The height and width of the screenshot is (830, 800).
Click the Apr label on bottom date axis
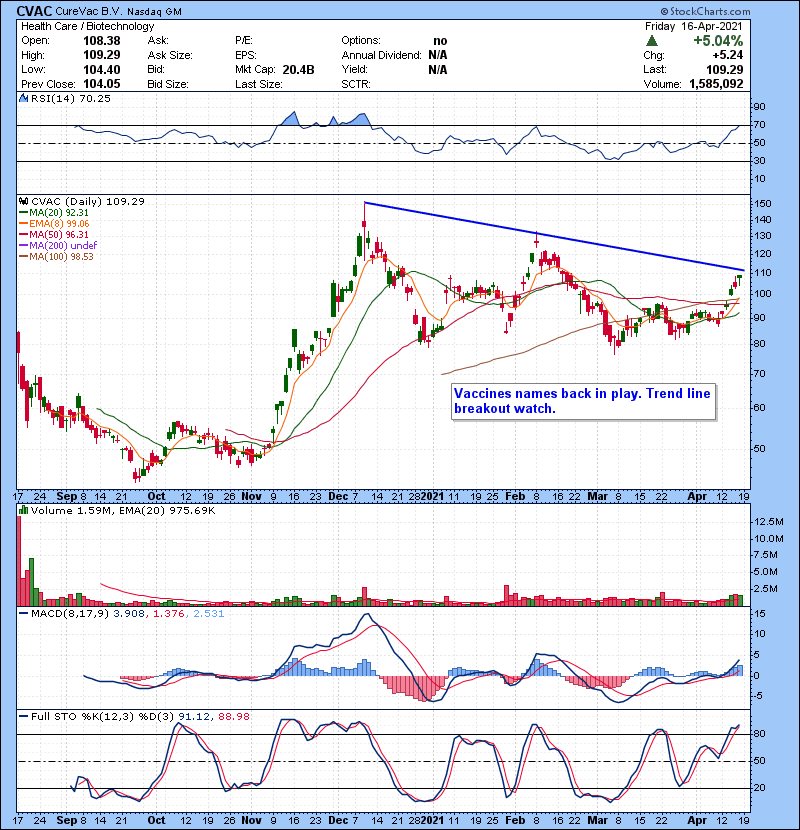point(697,820)
